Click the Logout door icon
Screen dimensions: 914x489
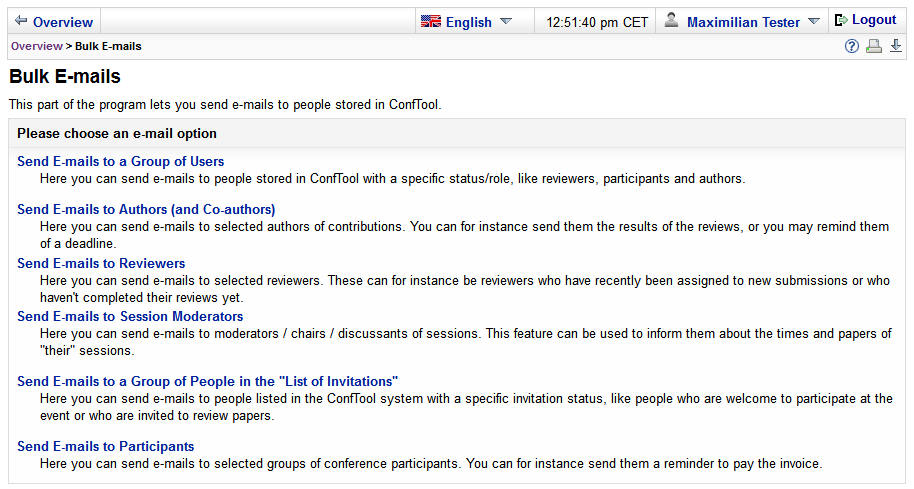pos(841,20)
